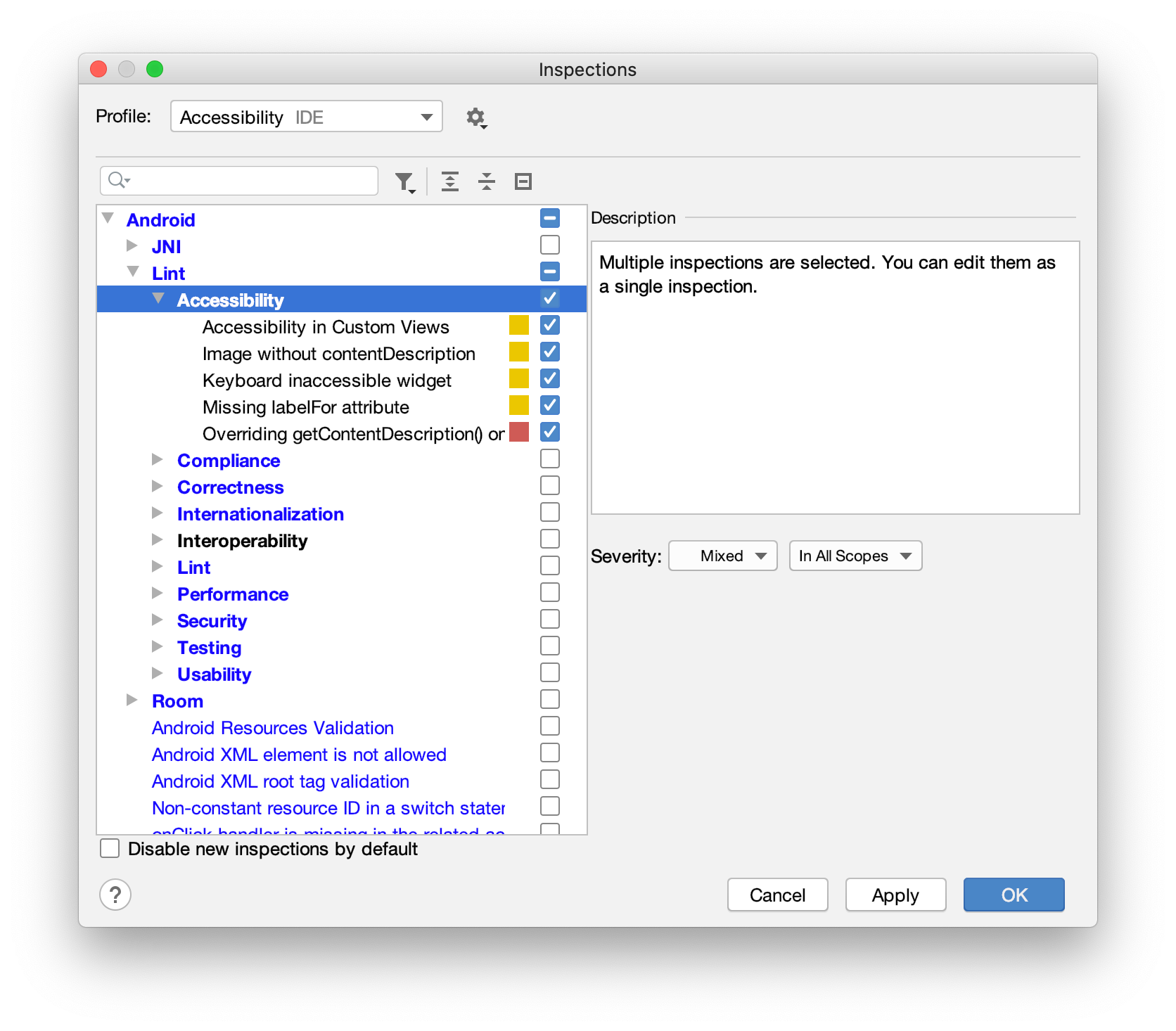The image size is (1176, 1031).
Task: Open the help question mark button
Action: click(115, 895)
